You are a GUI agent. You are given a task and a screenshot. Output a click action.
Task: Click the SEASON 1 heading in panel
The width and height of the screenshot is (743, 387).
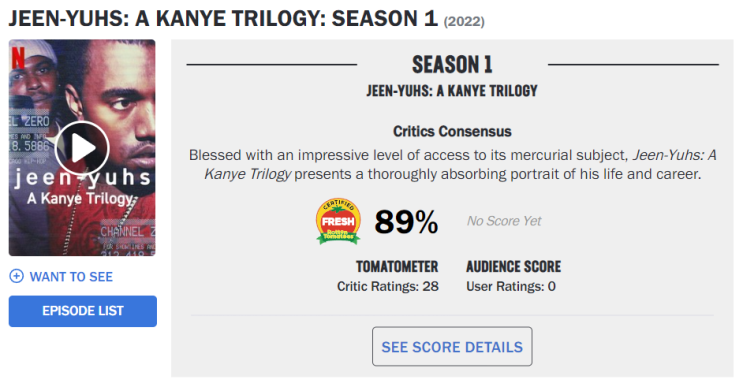point(452,64)
